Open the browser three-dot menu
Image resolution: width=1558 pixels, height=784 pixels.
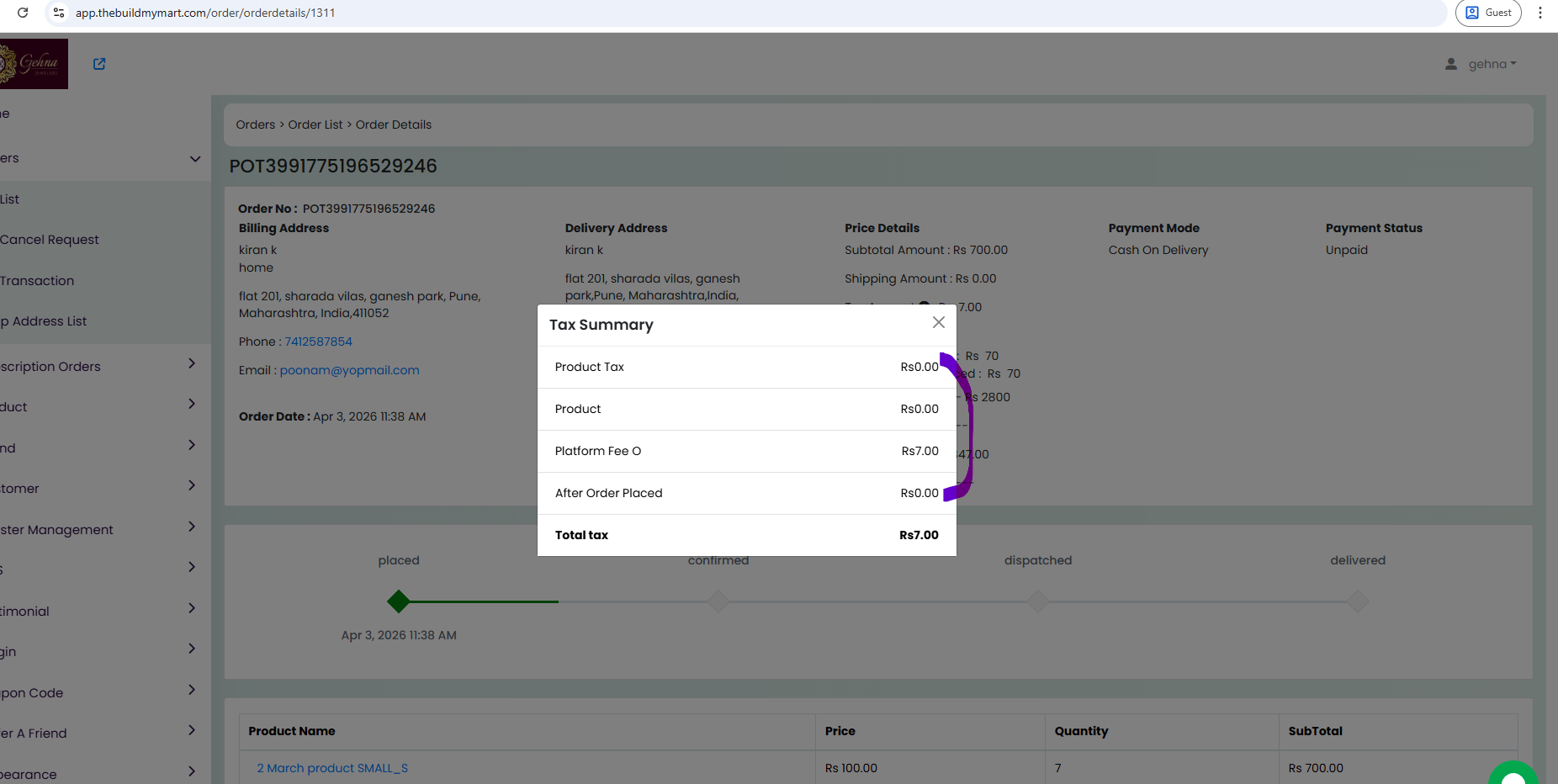1540,13
